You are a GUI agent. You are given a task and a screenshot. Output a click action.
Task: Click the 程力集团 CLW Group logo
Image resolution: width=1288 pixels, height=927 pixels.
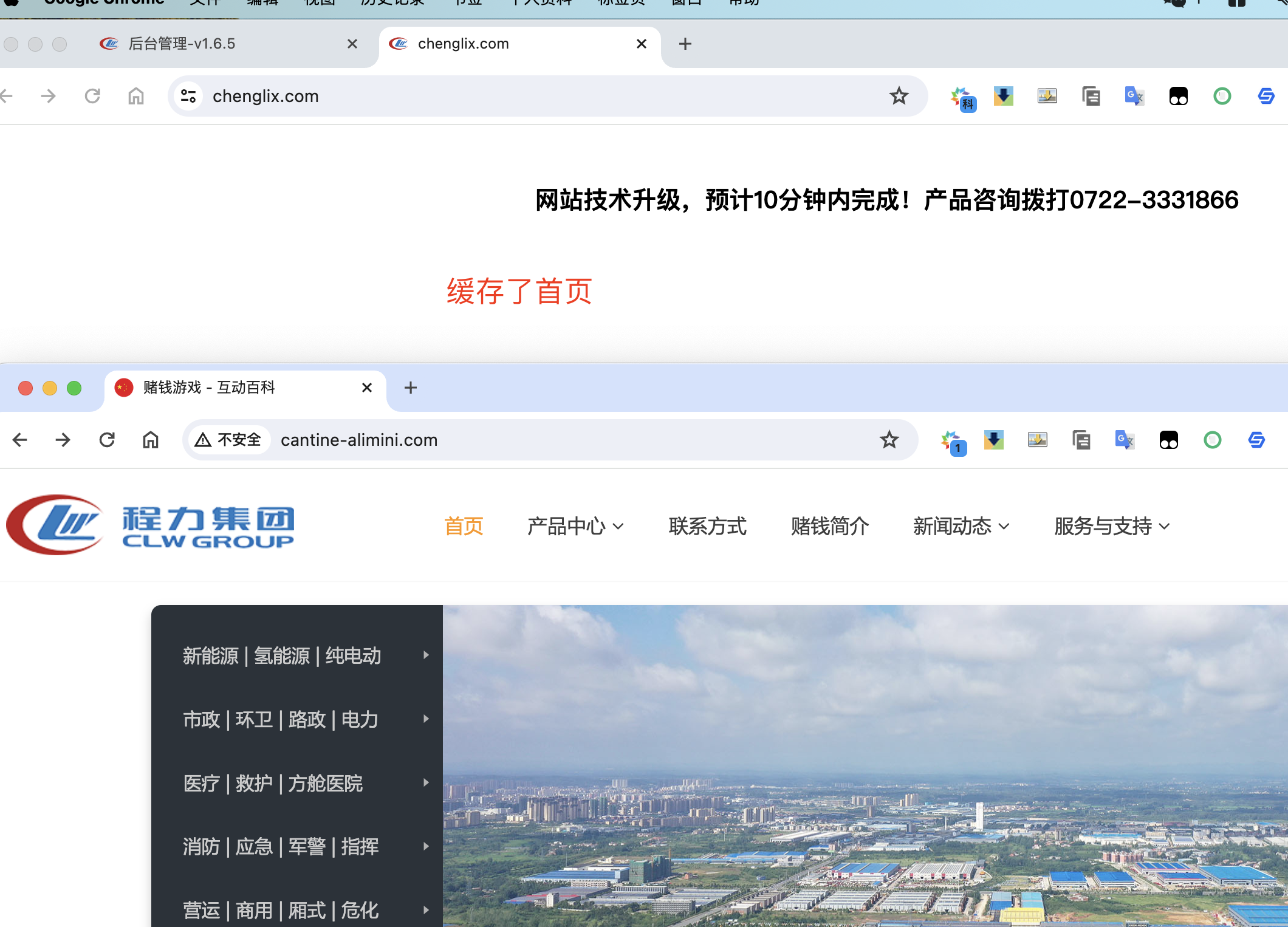tap(150, 525)
